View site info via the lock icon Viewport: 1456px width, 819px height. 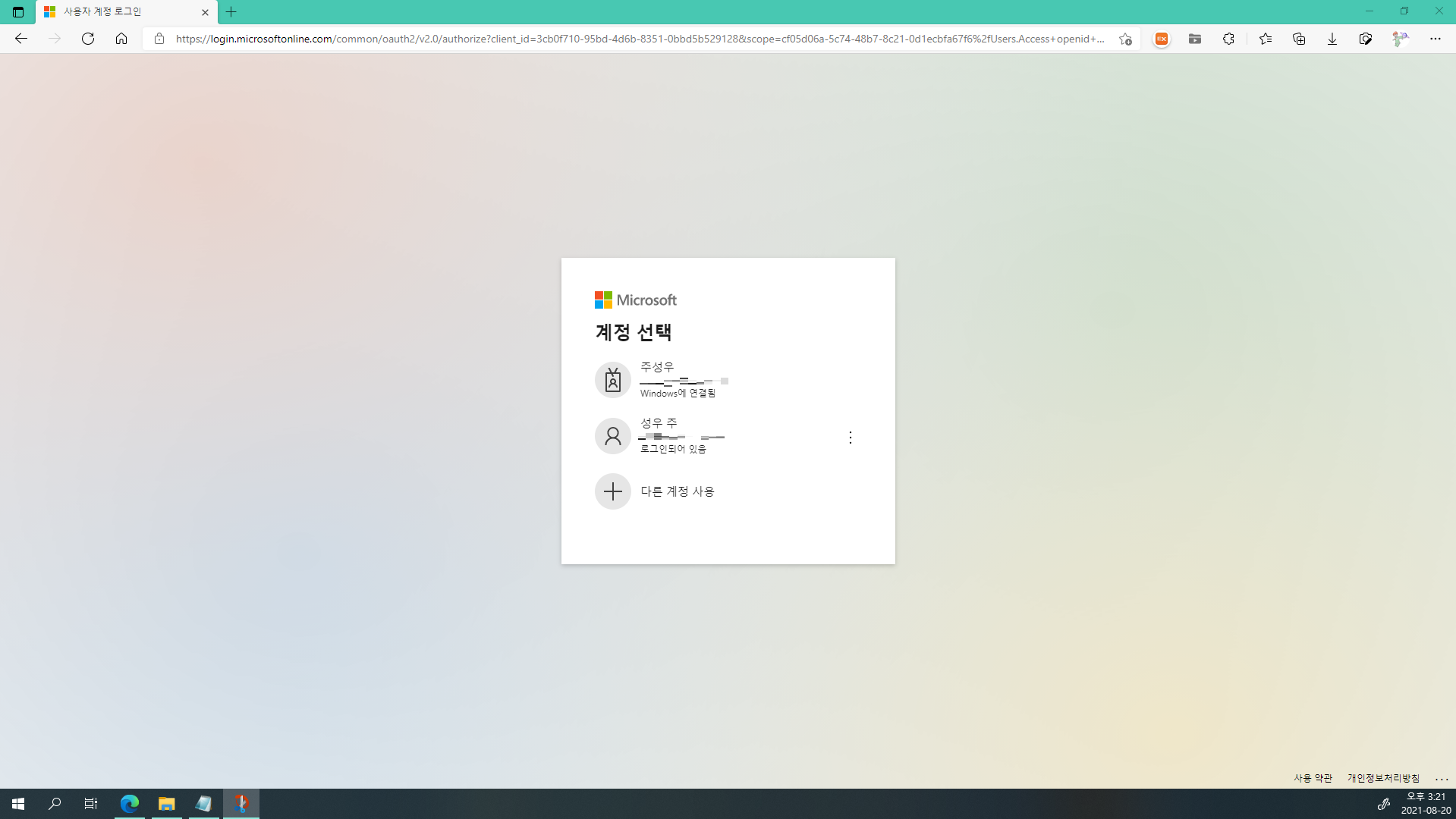tap(159, 39)
